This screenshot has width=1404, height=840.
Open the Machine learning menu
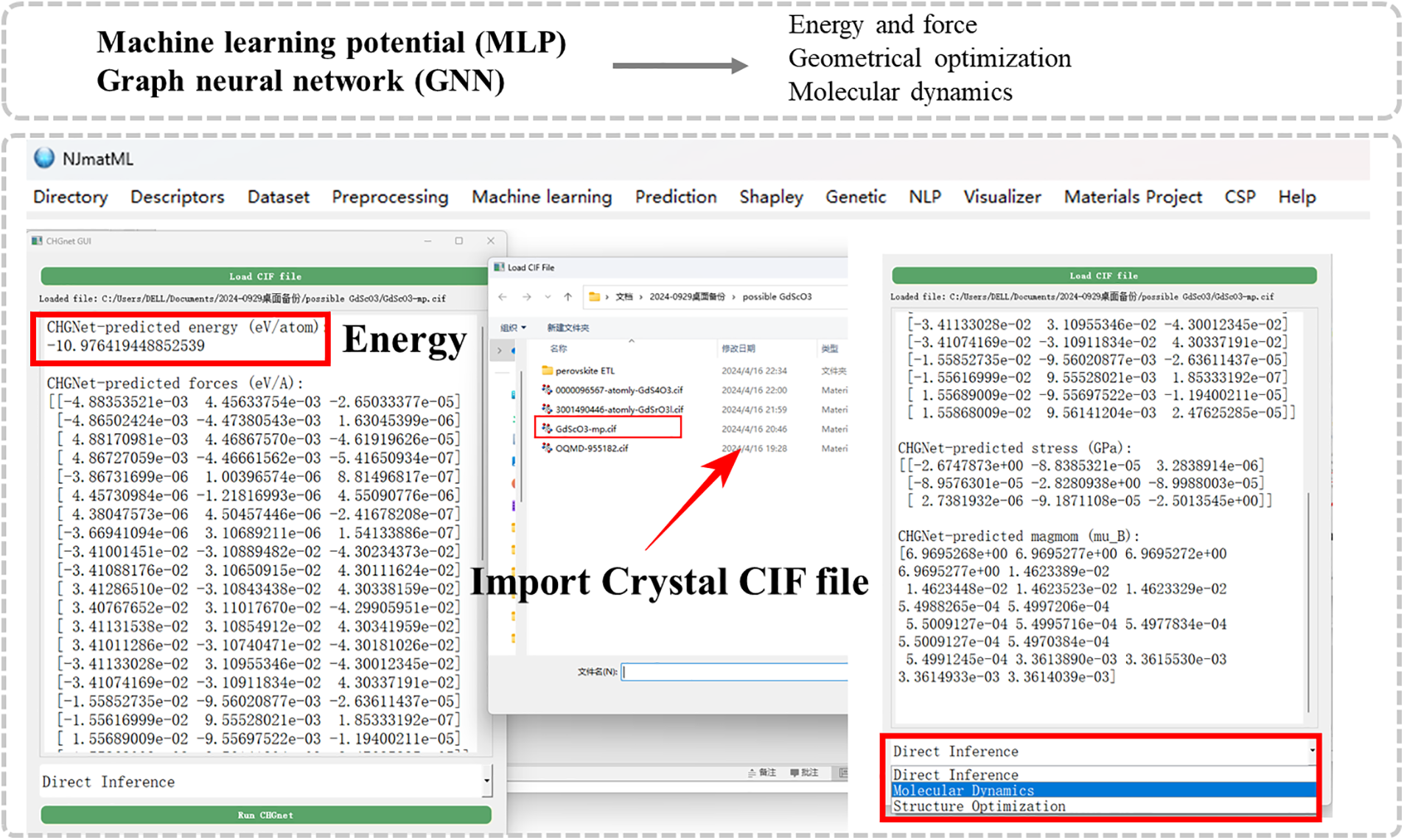click(x=542, y=197)
